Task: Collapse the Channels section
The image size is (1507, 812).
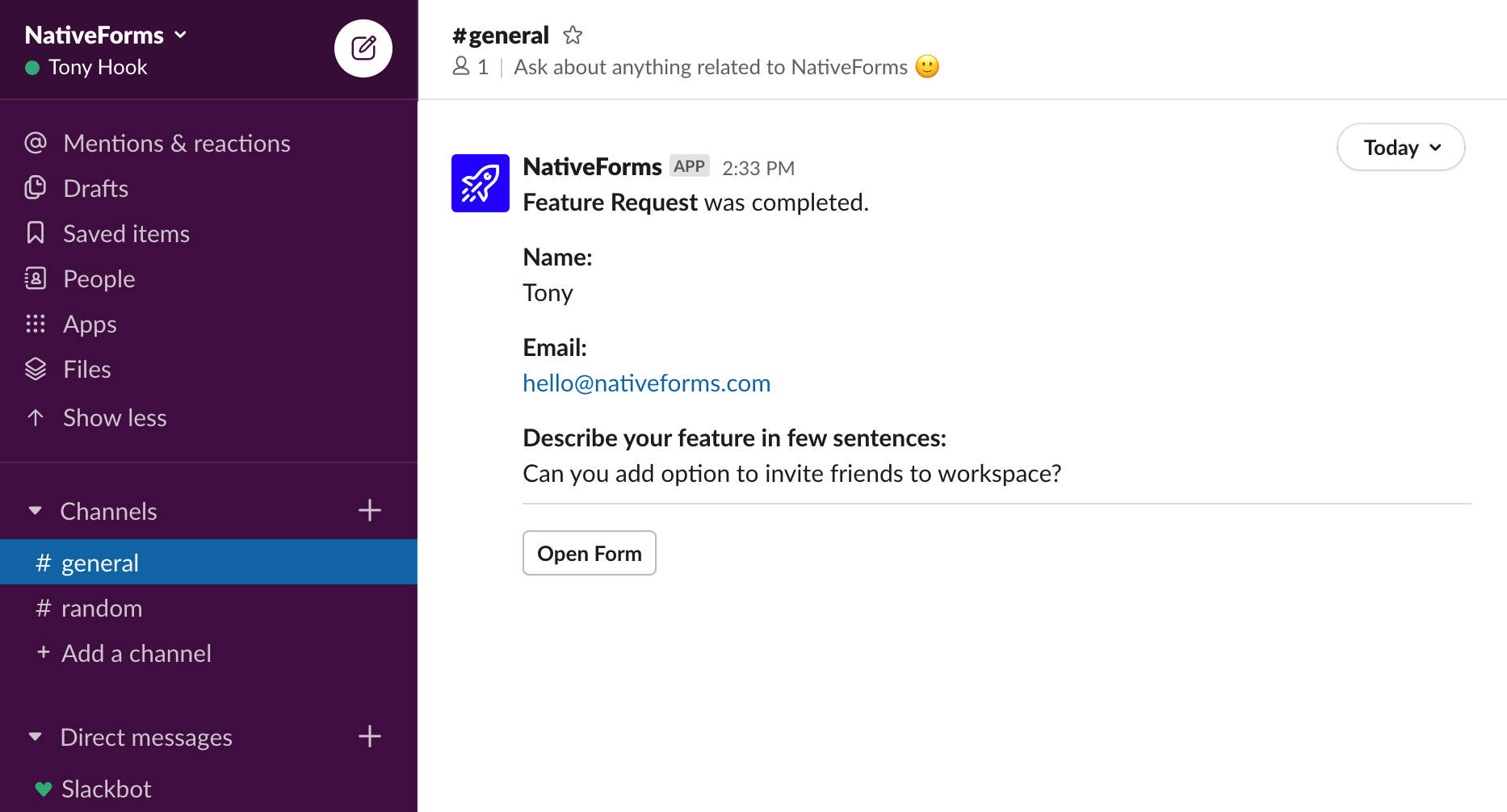Action: point(35,511)
